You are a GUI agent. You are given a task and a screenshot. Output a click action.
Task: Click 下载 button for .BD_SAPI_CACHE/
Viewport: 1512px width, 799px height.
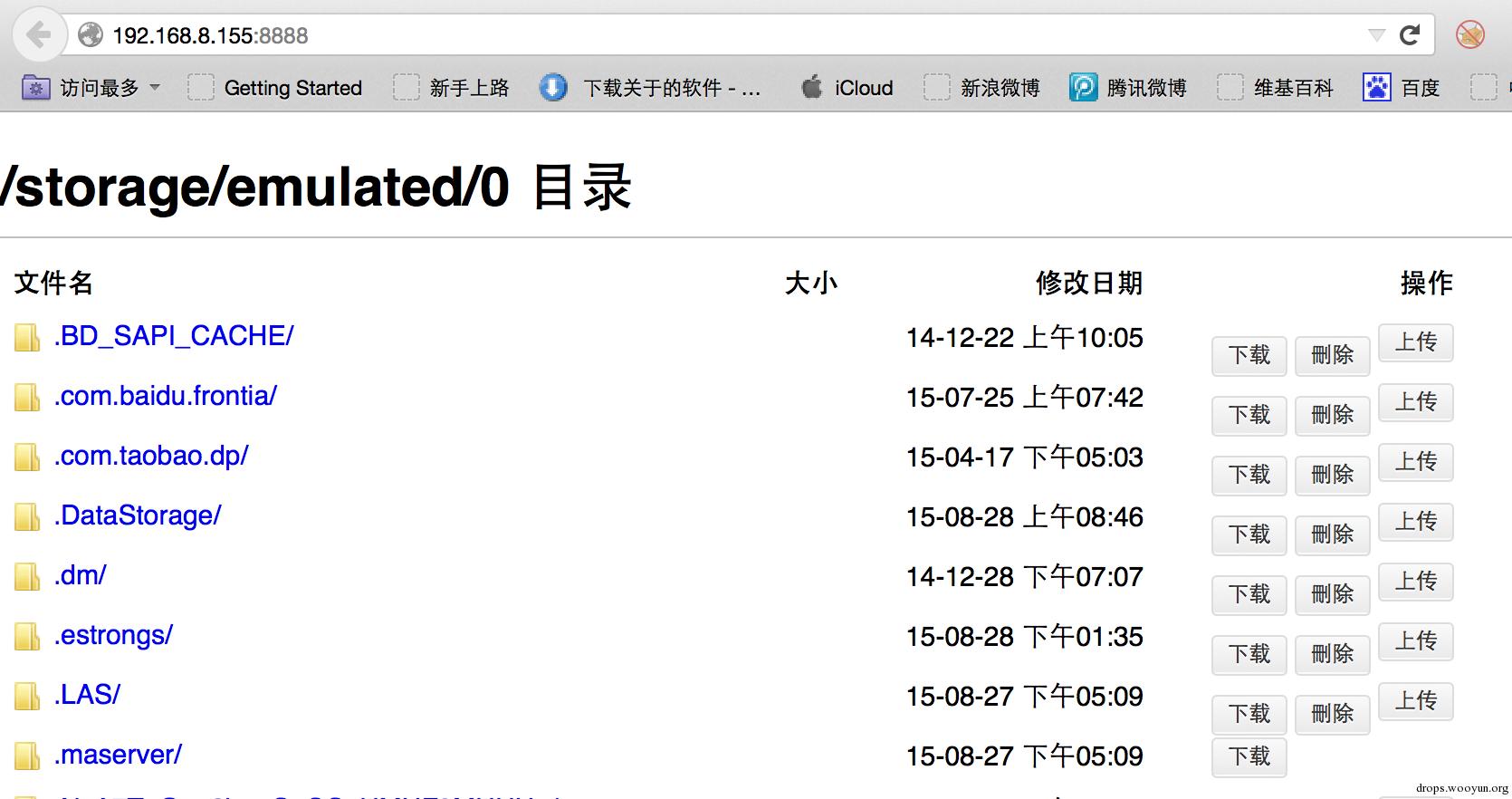tap(1249, 355)
